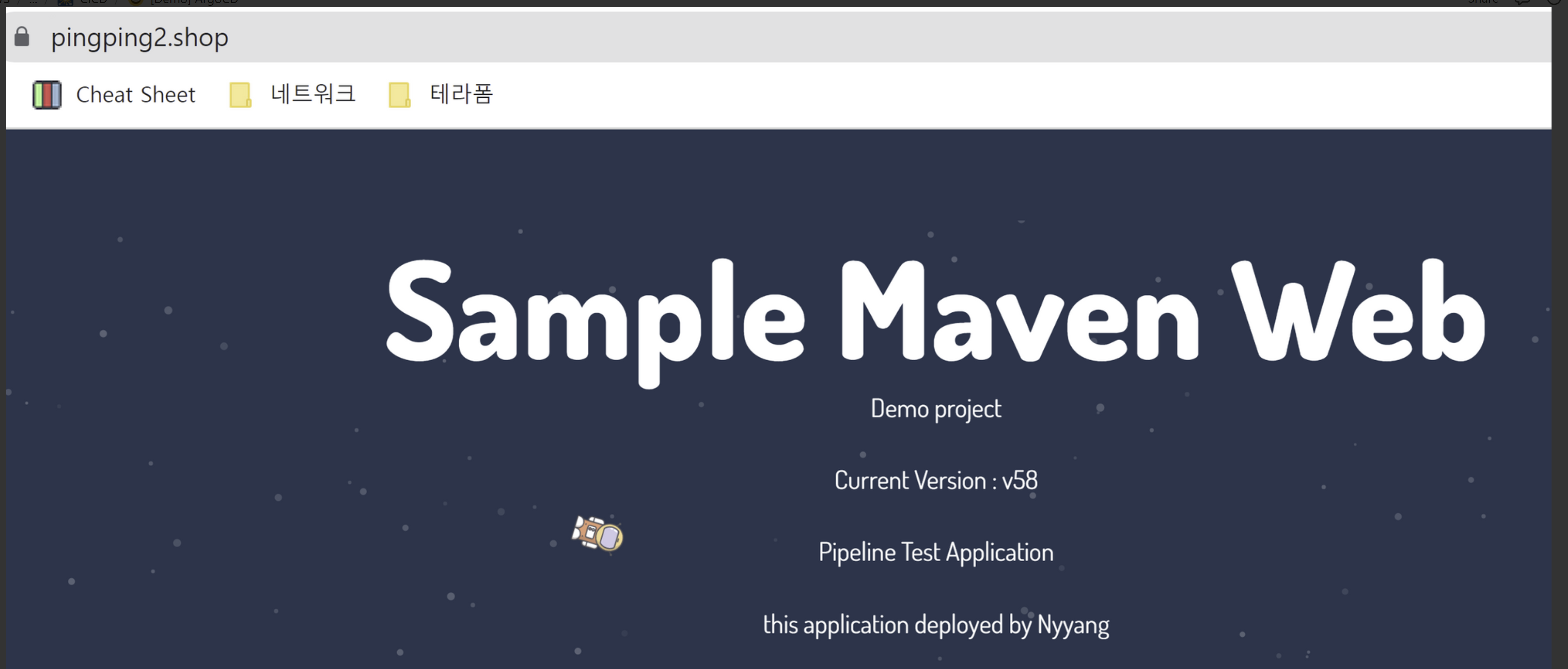Click the pingping2.shop address text
1568x669 pixels.
click(139, 38)
